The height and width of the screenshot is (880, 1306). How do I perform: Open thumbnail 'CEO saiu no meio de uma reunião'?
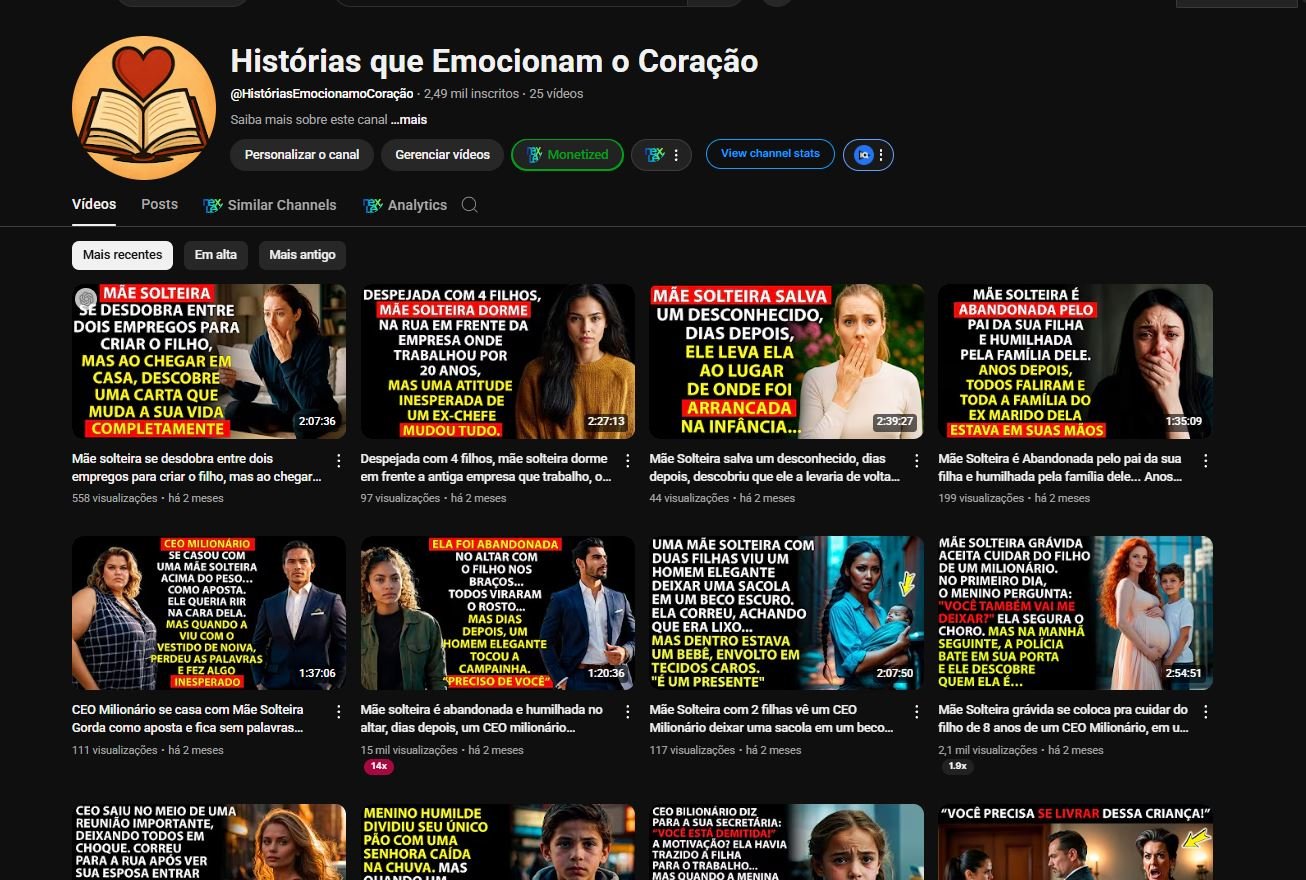209,842
